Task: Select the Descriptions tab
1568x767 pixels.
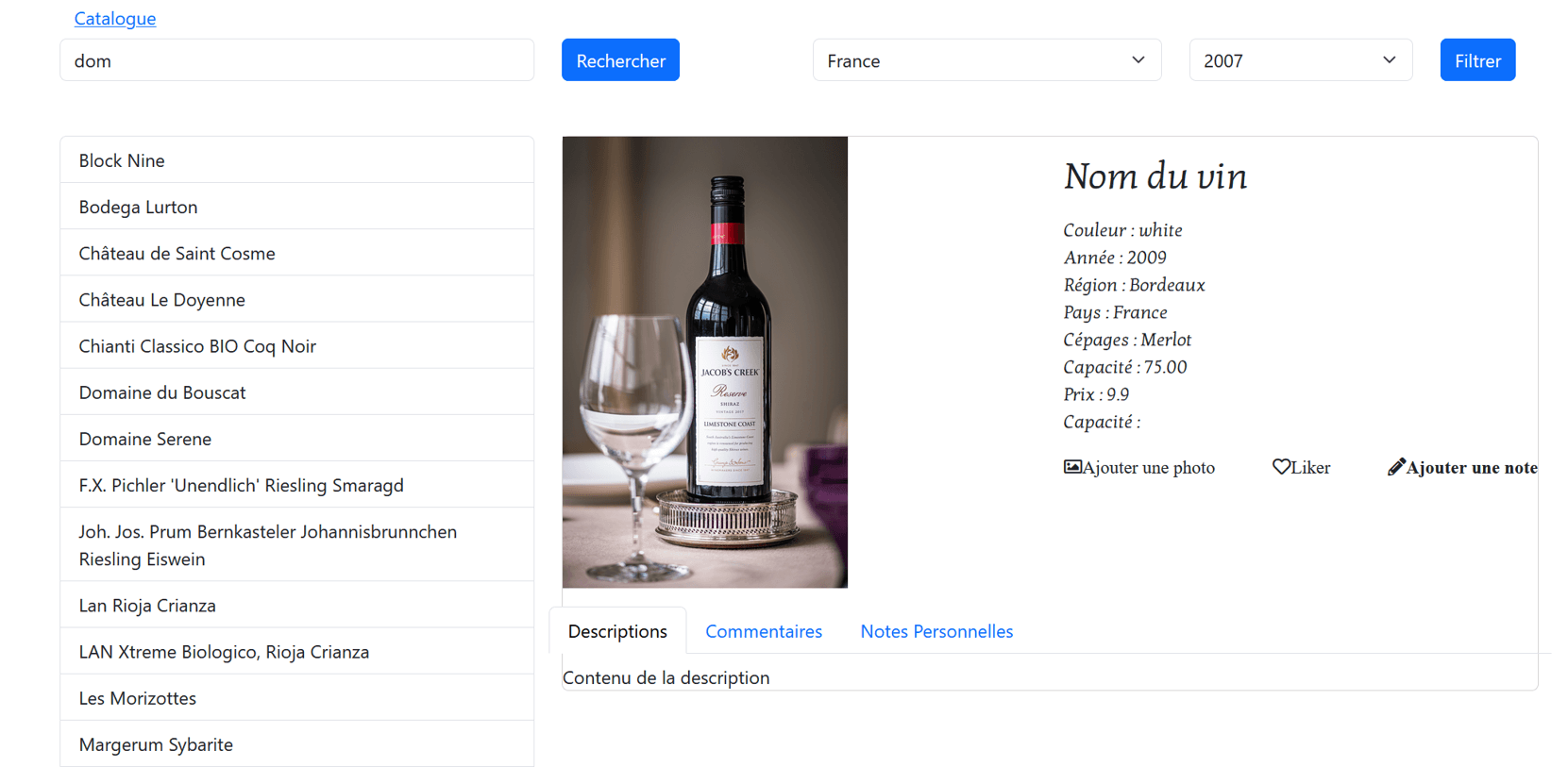Action: pos(617,631)
